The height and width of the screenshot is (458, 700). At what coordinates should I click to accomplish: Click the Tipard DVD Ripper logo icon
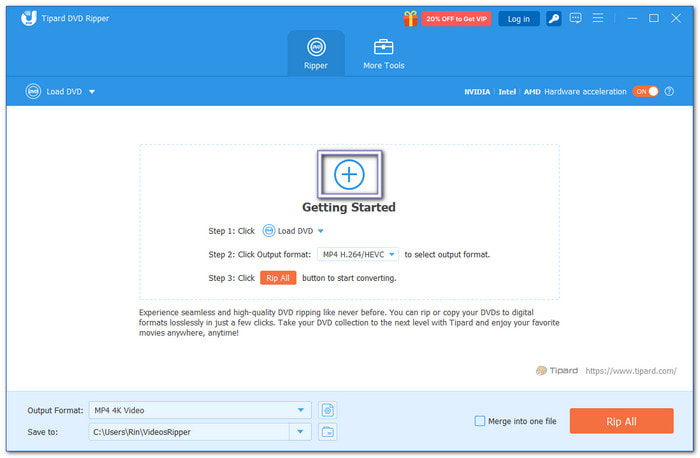tap(29, 18)
